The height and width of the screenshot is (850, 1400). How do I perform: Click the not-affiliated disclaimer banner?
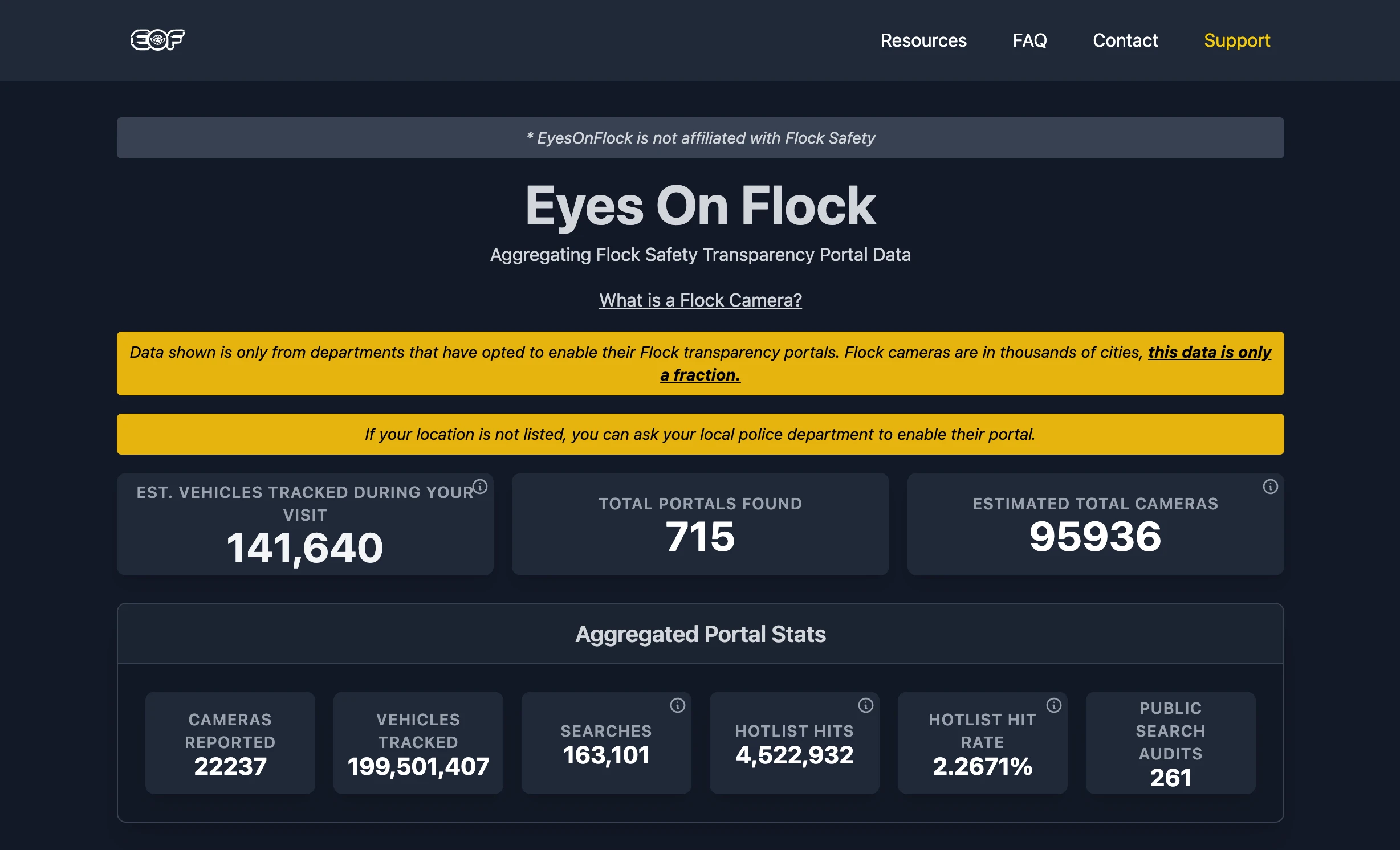click(700, 138)
